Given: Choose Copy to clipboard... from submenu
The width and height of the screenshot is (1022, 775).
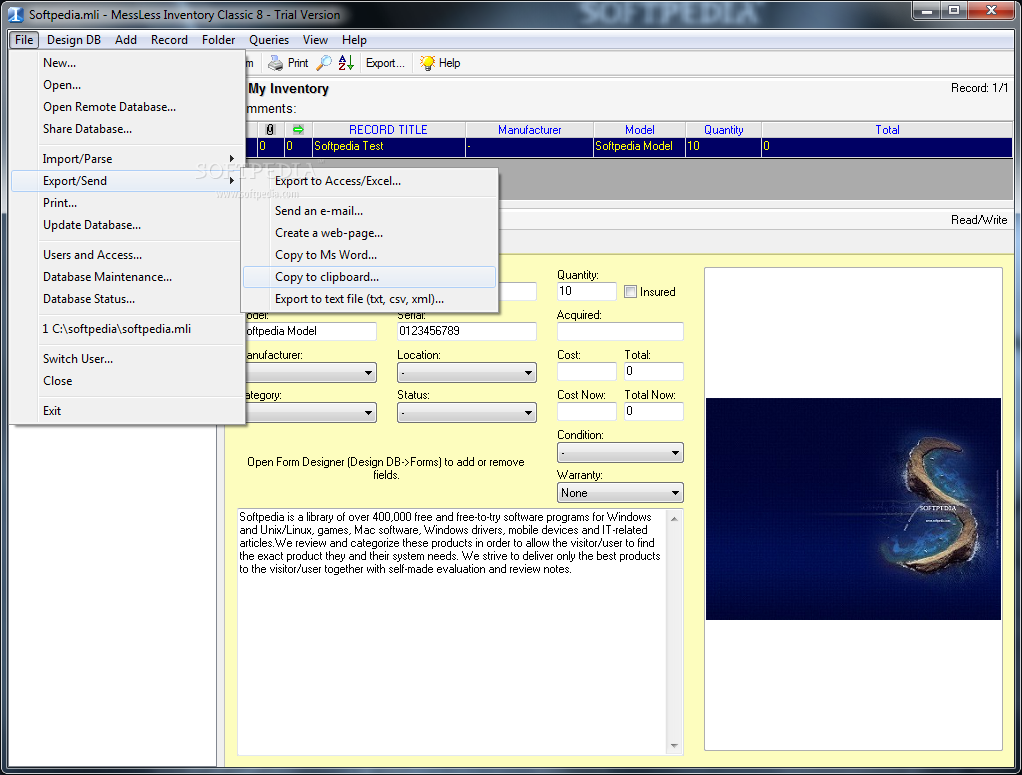Looking at the screenshot, I should coord(369,277).
